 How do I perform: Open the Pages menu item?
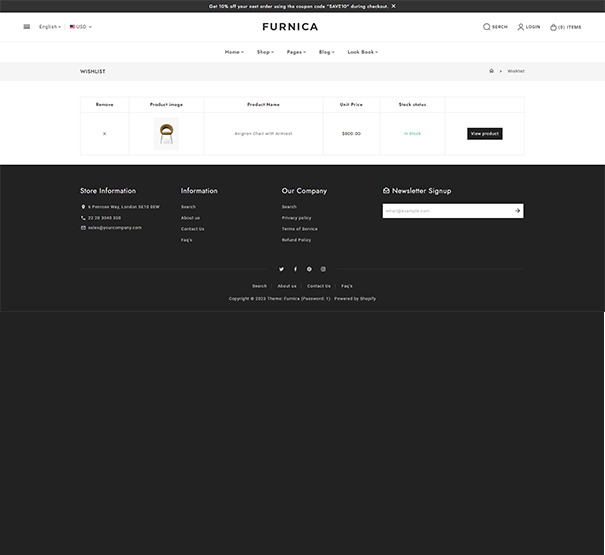click(x=295, y=51)
